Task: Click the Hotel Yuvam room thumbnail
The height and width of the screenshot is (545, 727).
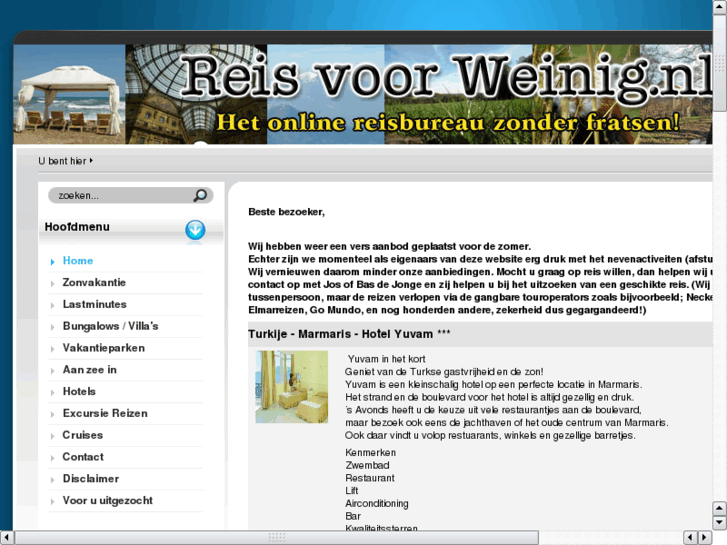Action: pos(292,387)
